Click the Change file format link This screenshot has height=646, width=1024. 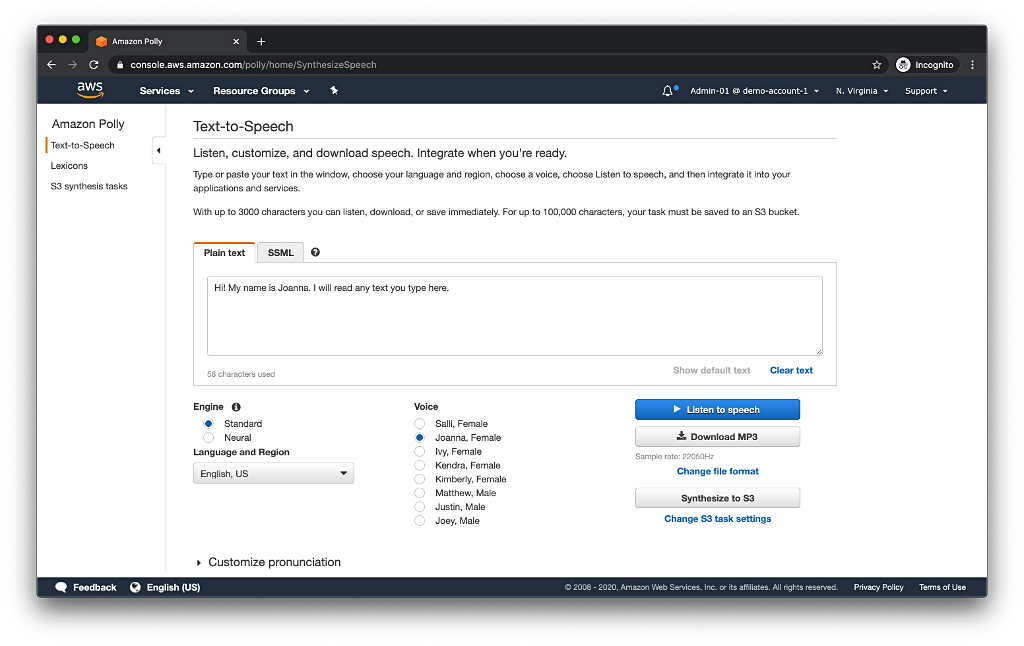click(x=718, y=472)
